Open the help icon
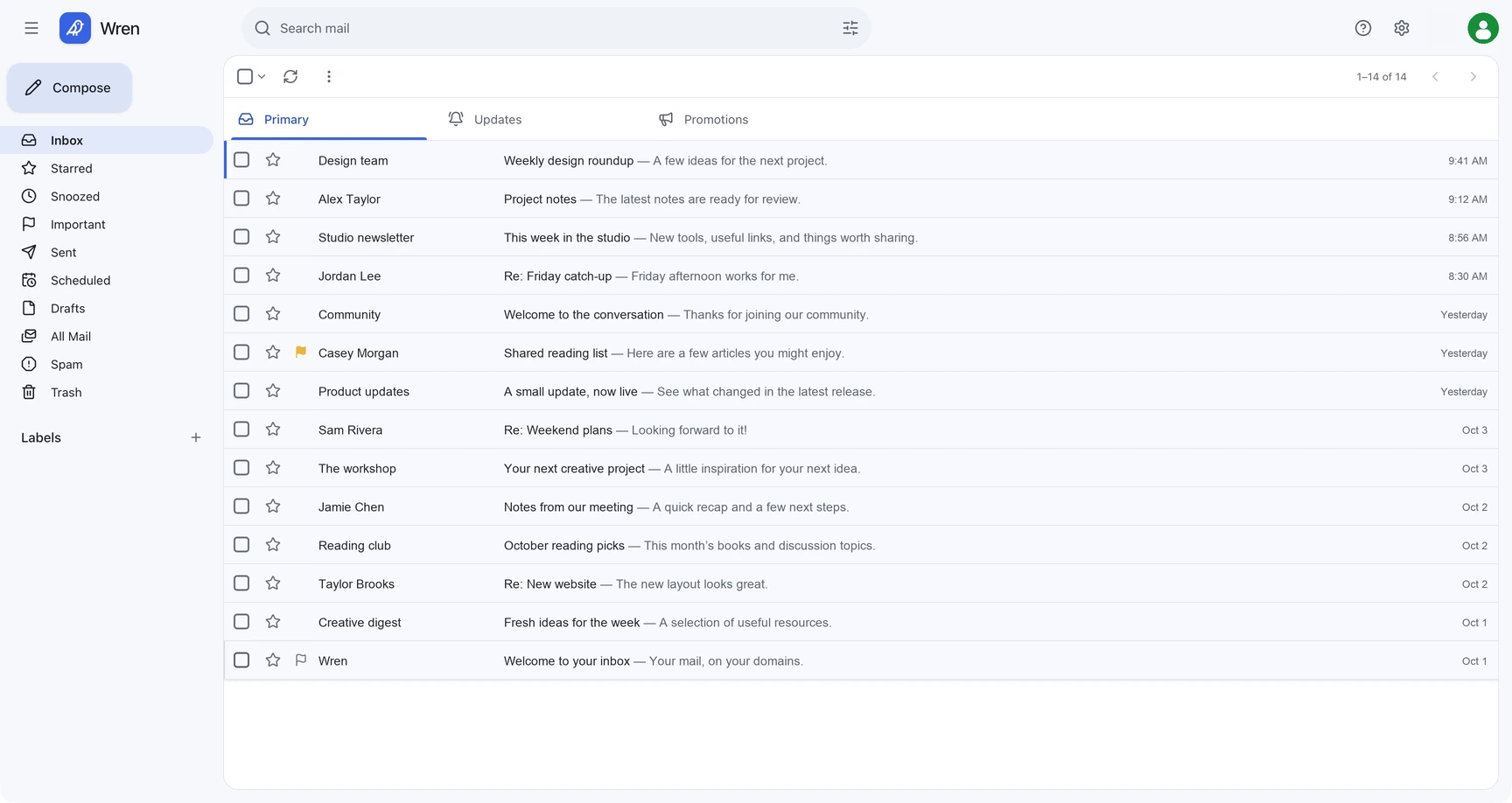The width and height of the screenshot is (1512, 803). (1363, 28)
